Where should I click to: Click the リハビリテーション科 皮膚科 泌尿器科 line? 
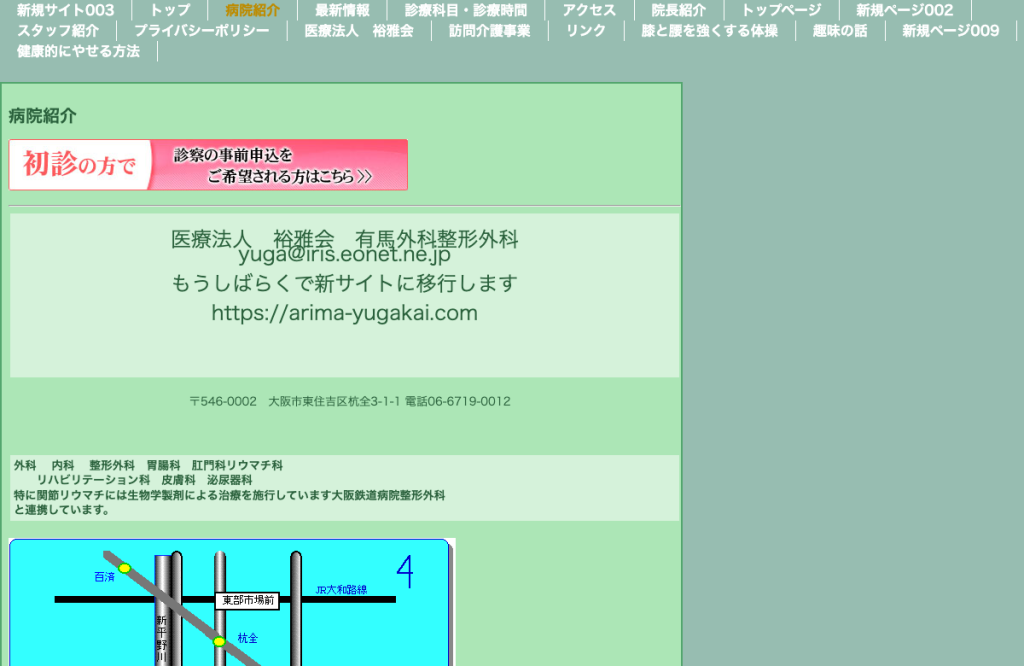144,480
